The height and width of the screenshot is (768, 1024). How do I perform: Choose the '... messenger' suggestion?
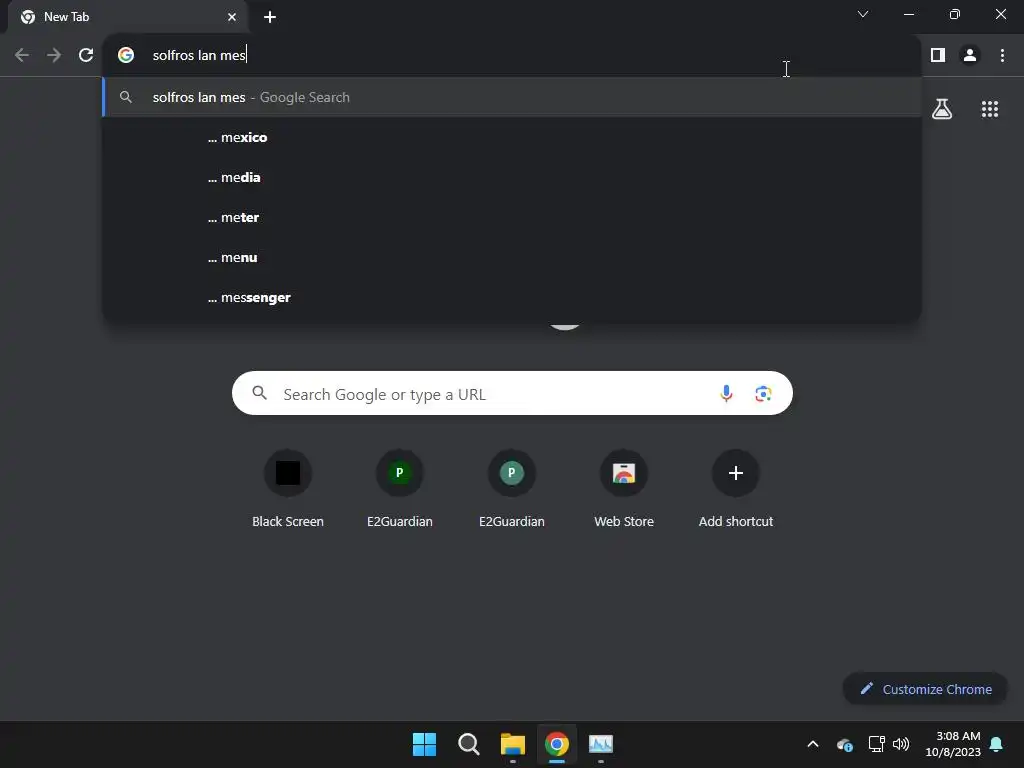coord(512,298)
